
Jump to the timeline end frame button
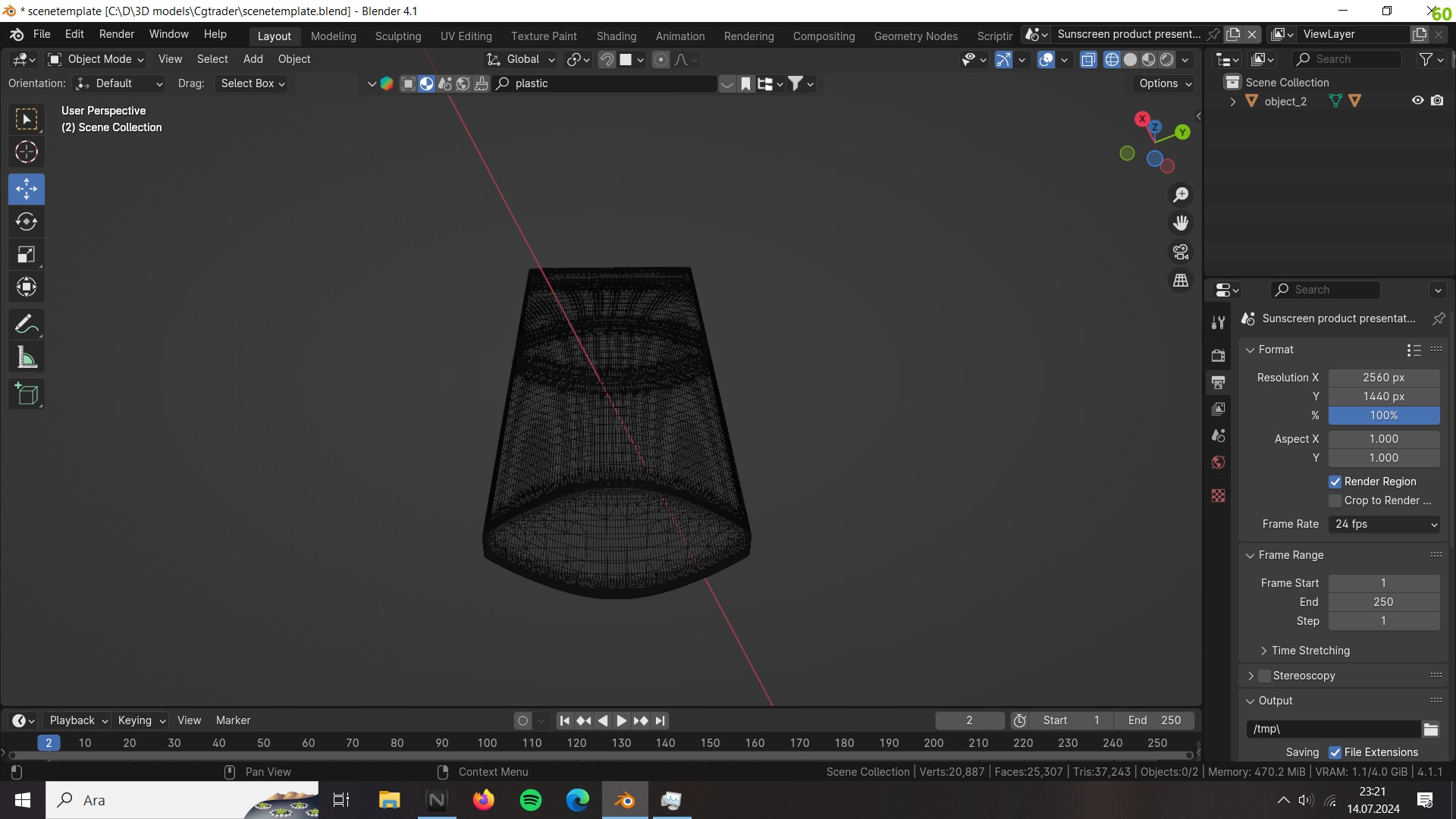(x=660, y=720)
